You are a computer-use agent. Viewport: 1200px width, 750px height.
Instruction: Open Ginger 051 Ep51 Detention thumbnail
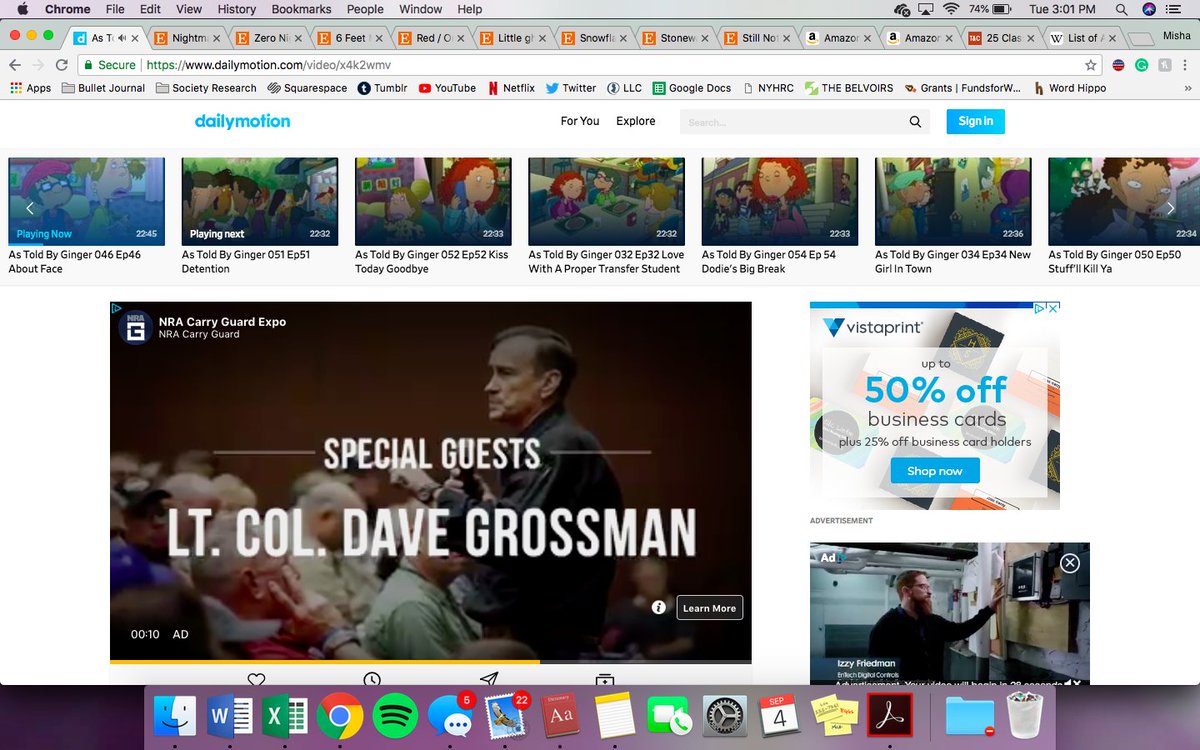click(260, 201)
